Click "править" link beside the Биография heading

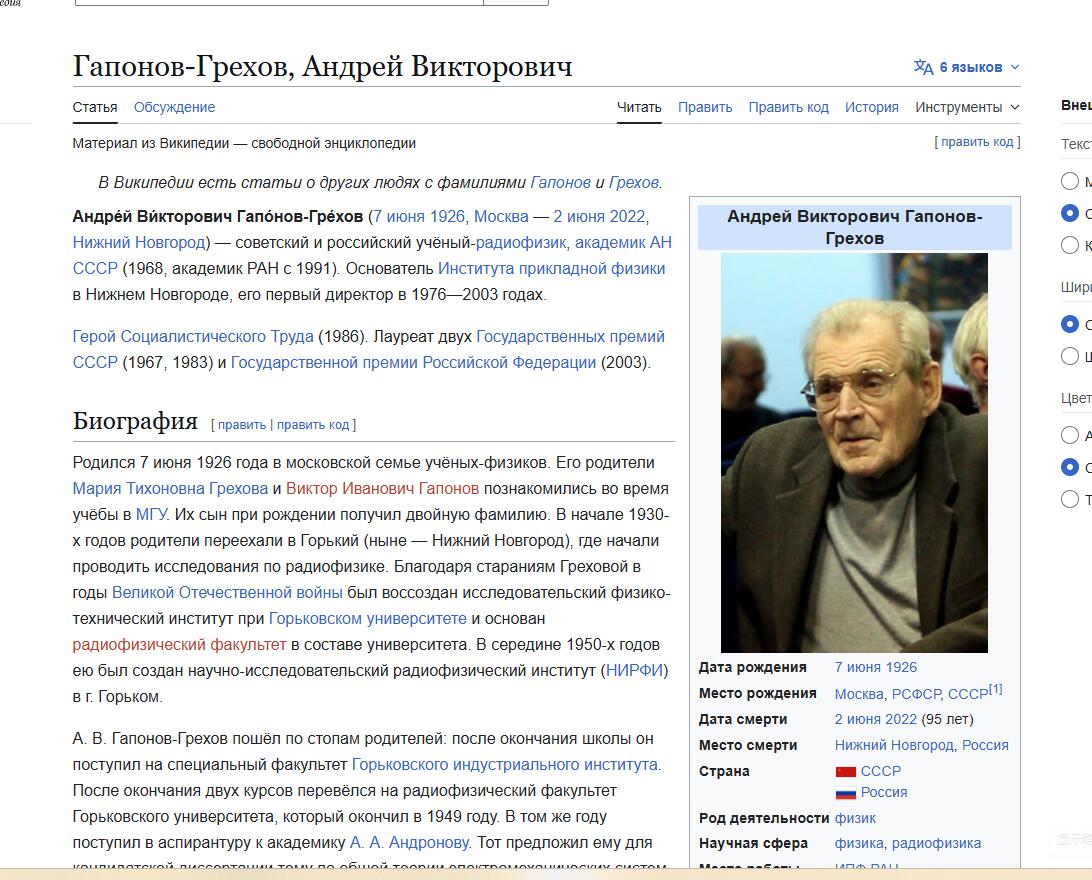[242, 425]
